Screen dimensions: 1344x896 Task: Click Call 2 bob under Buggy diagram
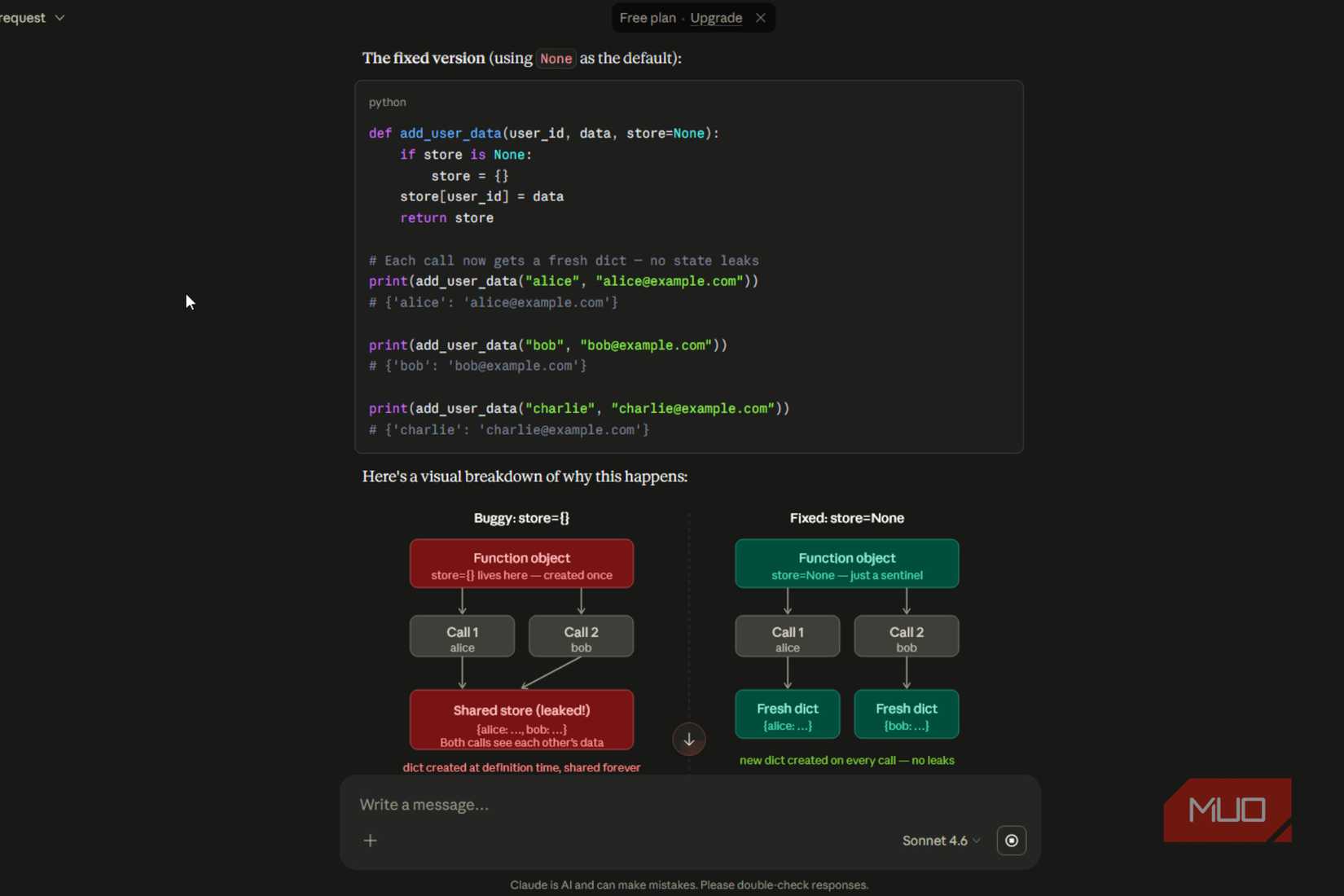coord(581,636)
